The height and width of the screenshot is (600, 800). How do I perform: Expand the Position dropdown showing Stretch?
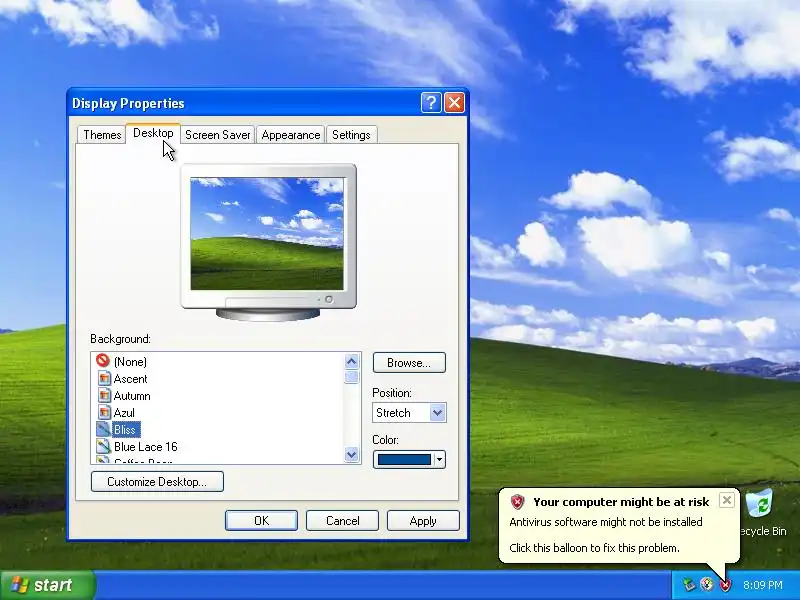[437, 413]
